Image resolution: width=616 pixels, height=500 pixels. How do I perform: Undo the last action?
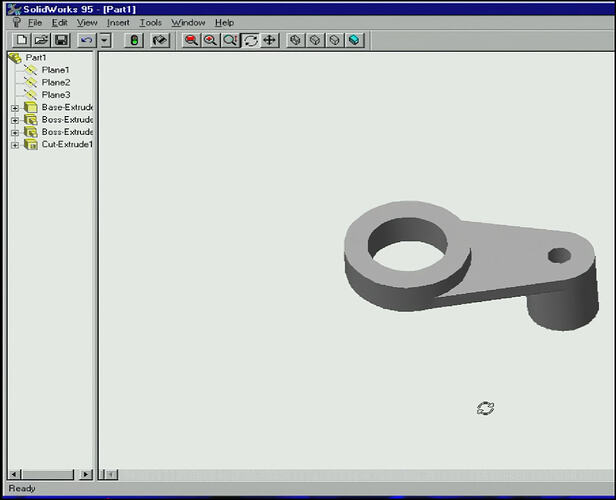(x=87, y=40)
